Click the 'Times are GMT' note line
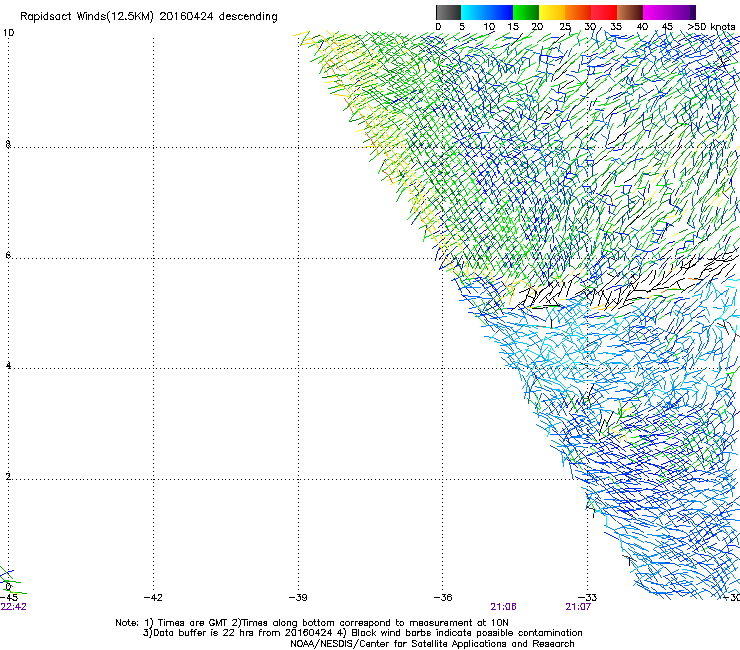The width and height of the screenshot is (740, 650). (312, 623)
